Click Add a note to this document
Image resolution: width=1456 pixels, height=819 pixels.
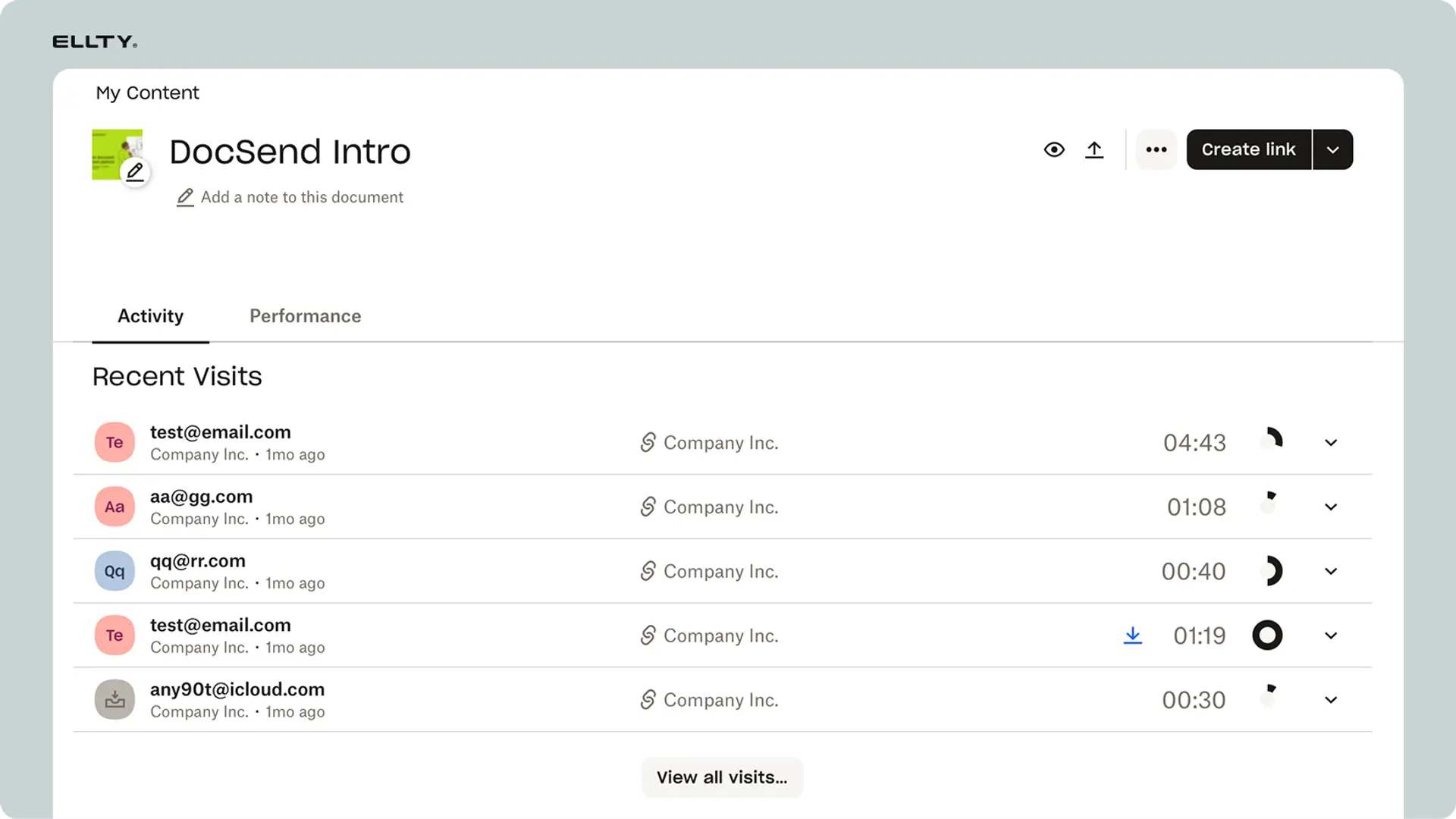tap(302, 197)
